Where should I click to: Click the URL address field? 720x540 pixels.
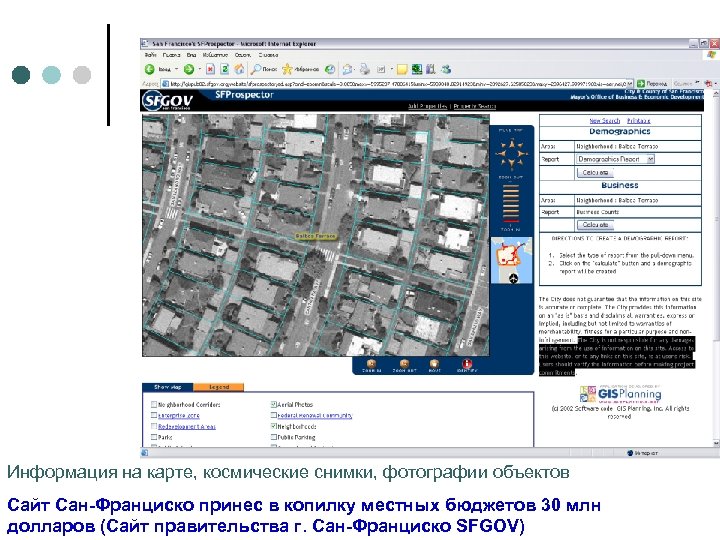(x=399, y=84)
